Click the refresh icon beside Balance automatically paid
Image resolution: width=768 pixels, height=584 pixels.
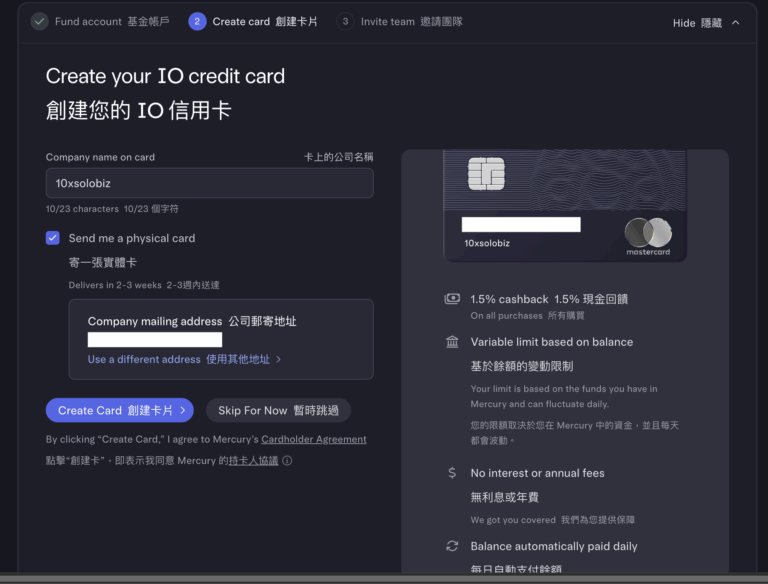pos(452,546)
